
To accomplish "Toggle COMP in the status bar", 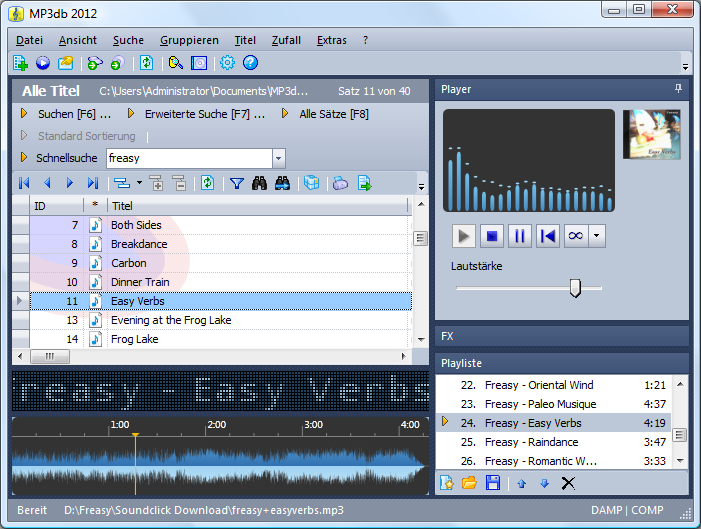I will 647,510.
